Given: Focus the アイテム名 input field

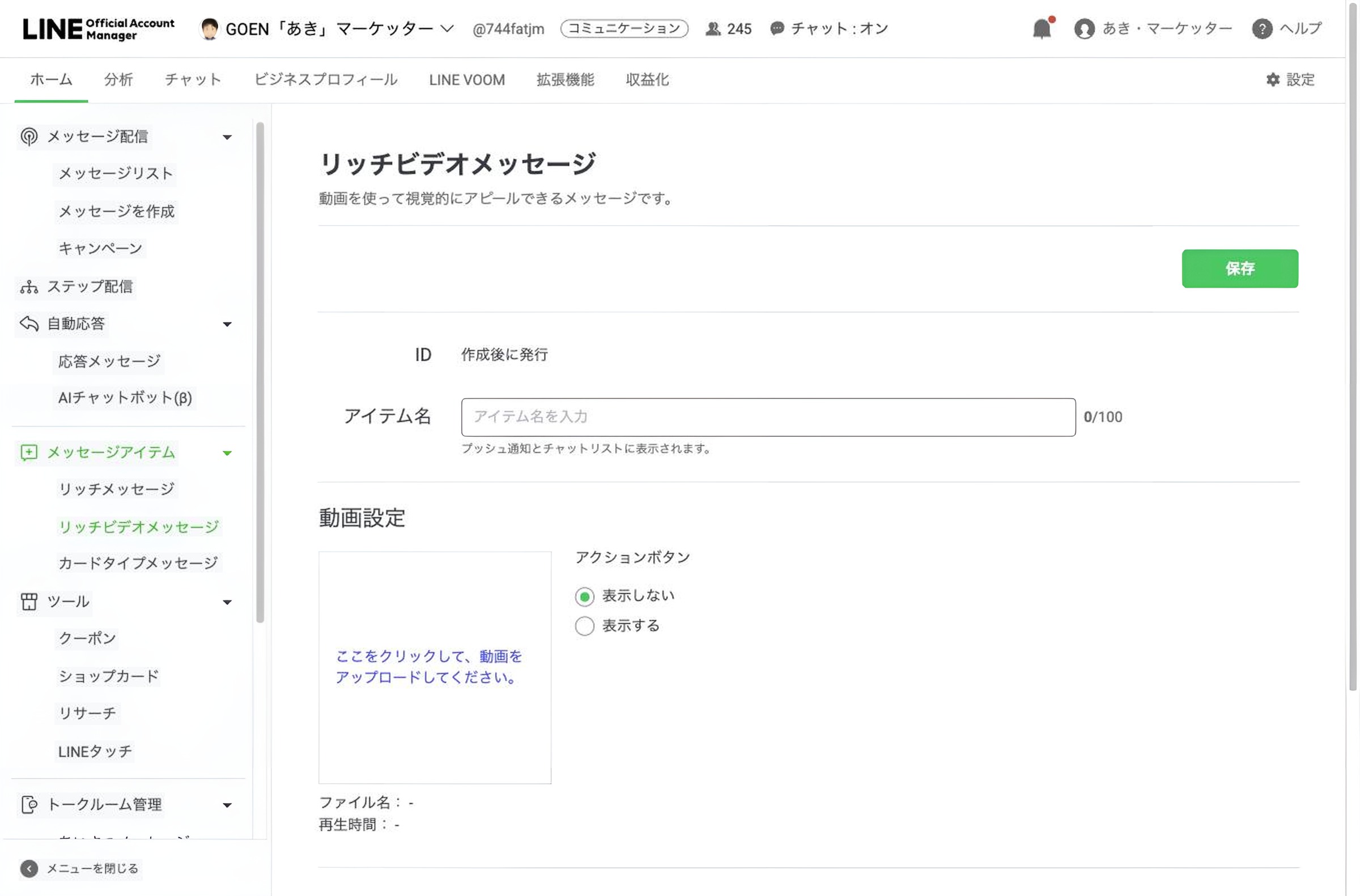Looking at the screenshot, I should [768, 417].
